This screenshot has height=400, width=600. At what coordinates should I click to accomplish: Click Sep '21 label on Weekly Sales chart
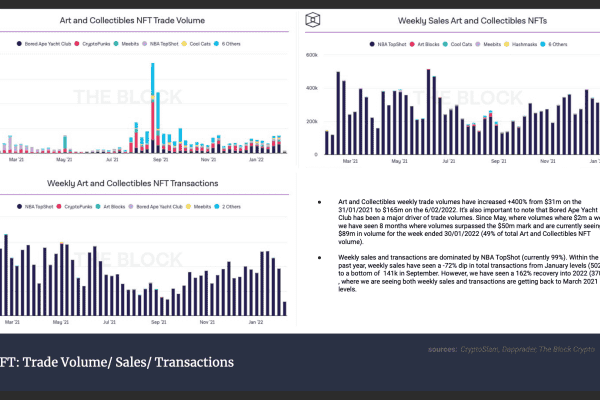pyautogui.click(x=498, y=161)
